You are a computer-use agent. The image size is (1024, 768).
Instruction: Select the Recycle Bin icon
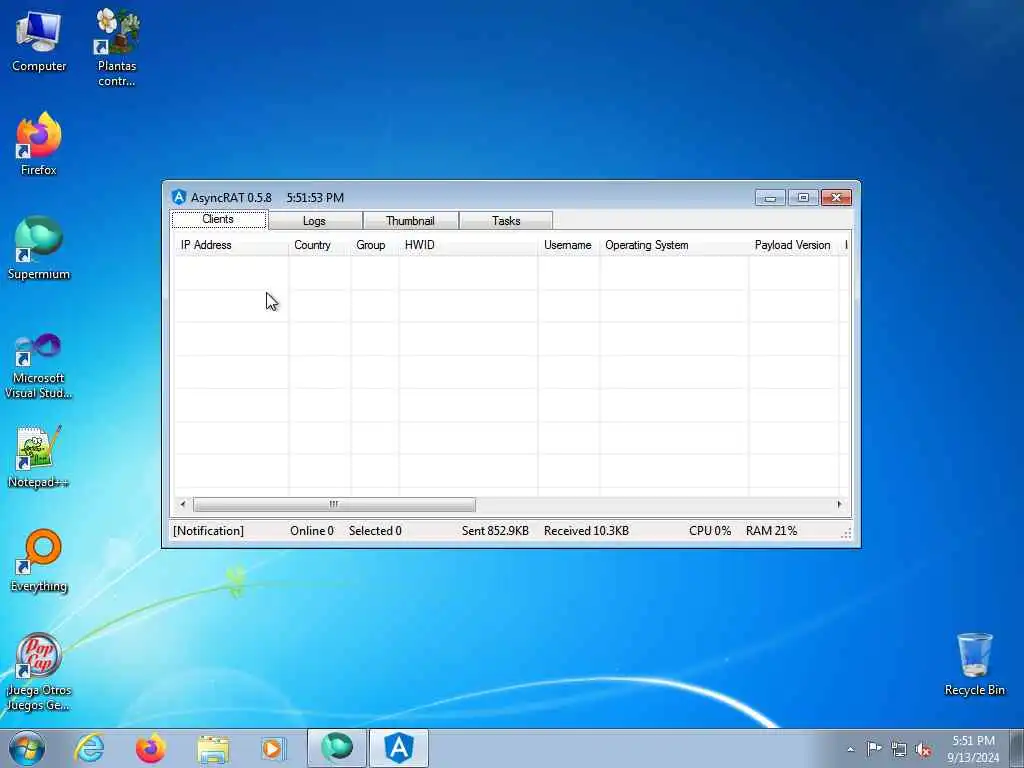coord(974,664)
